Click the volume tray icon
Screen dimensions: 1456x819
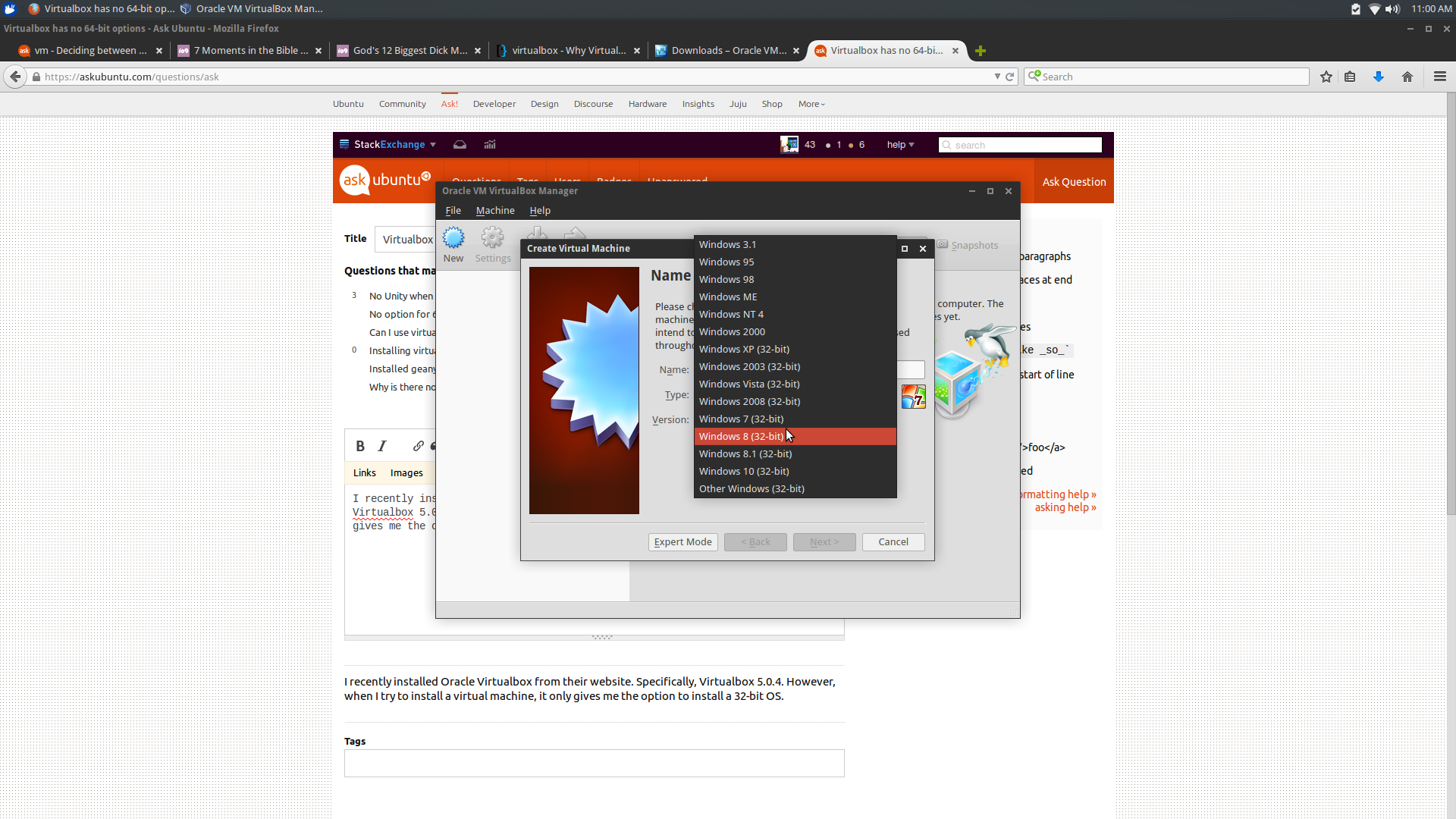coord(1392,9)
